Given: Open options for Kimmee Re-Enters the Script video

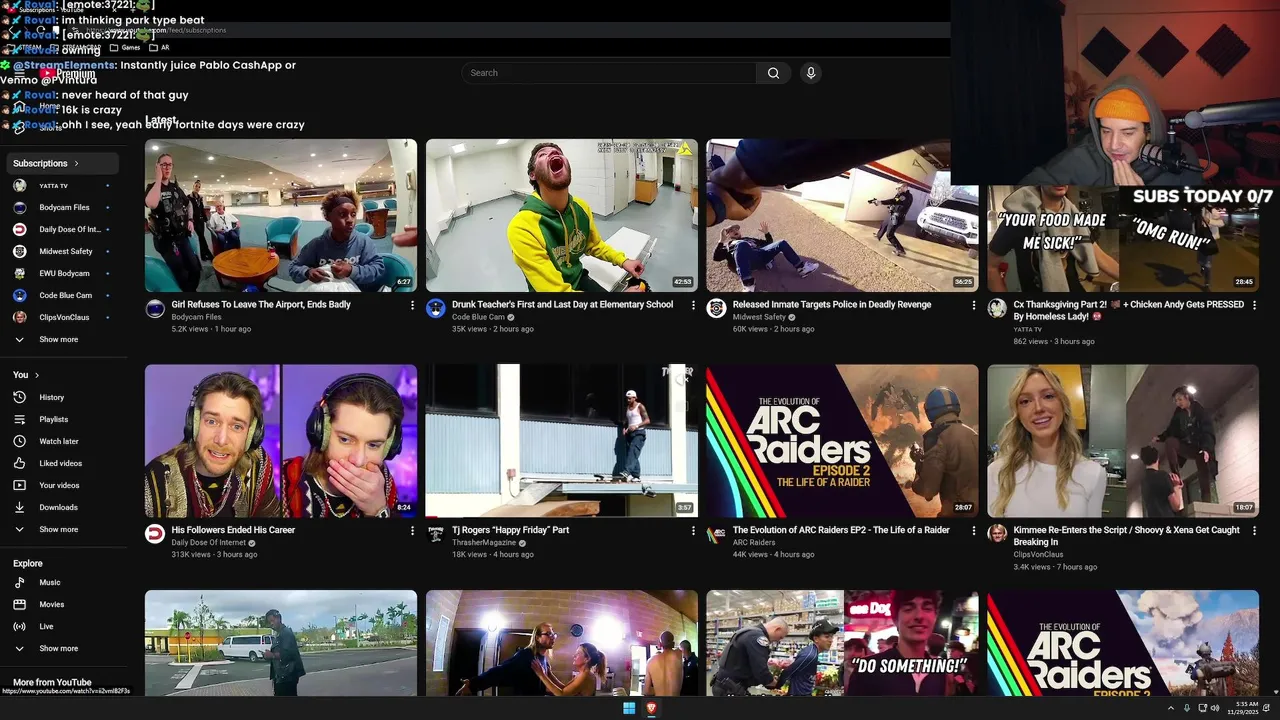Looking at the screenshot, I should tap(1255, 531).
